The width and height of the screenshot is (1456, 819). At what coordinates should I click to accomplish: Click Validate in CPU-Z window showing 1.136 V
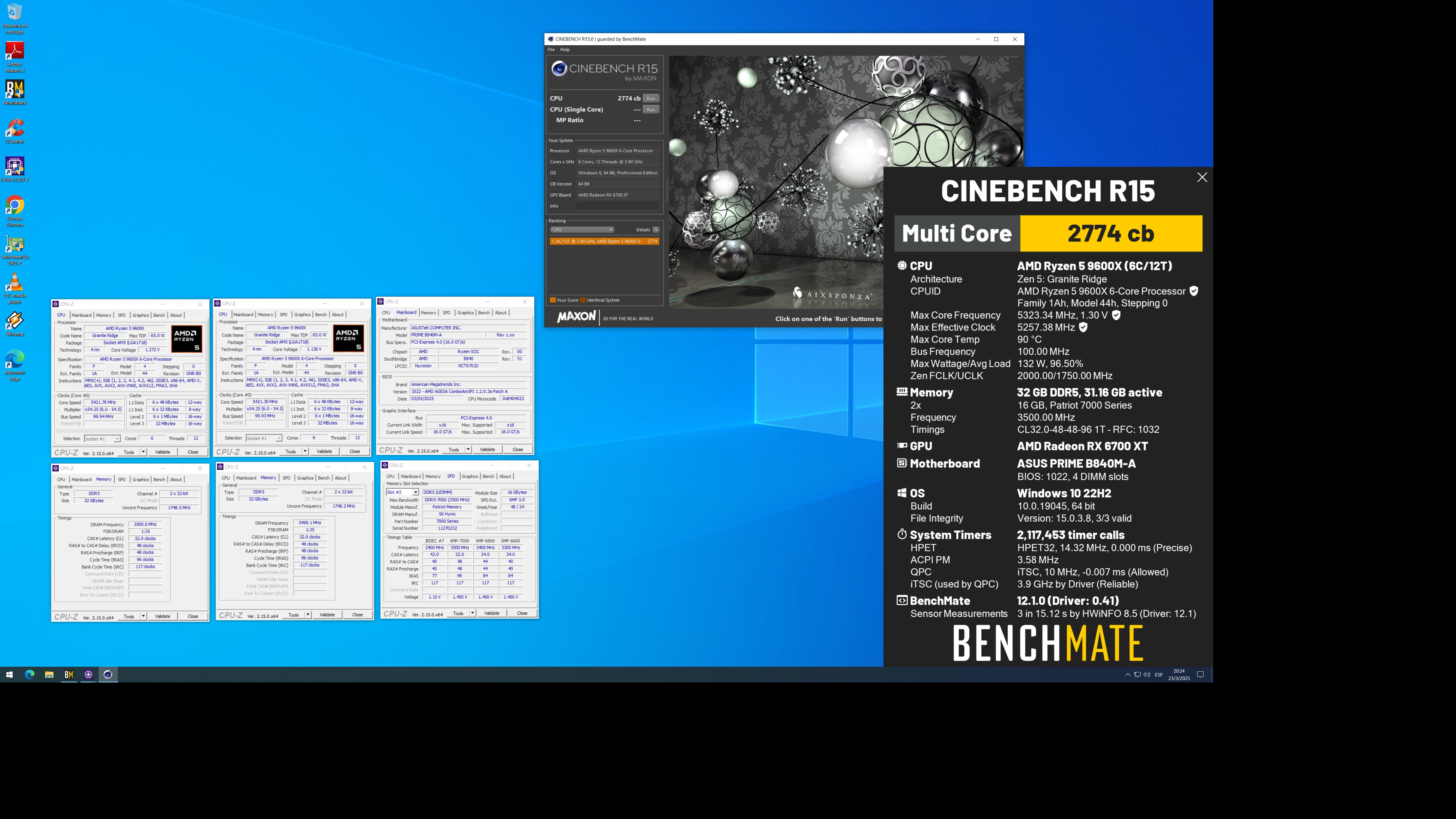tap(325, 452)
